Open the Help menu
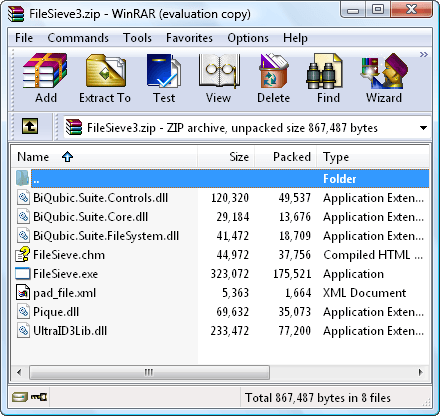 (x=295, y=38)
